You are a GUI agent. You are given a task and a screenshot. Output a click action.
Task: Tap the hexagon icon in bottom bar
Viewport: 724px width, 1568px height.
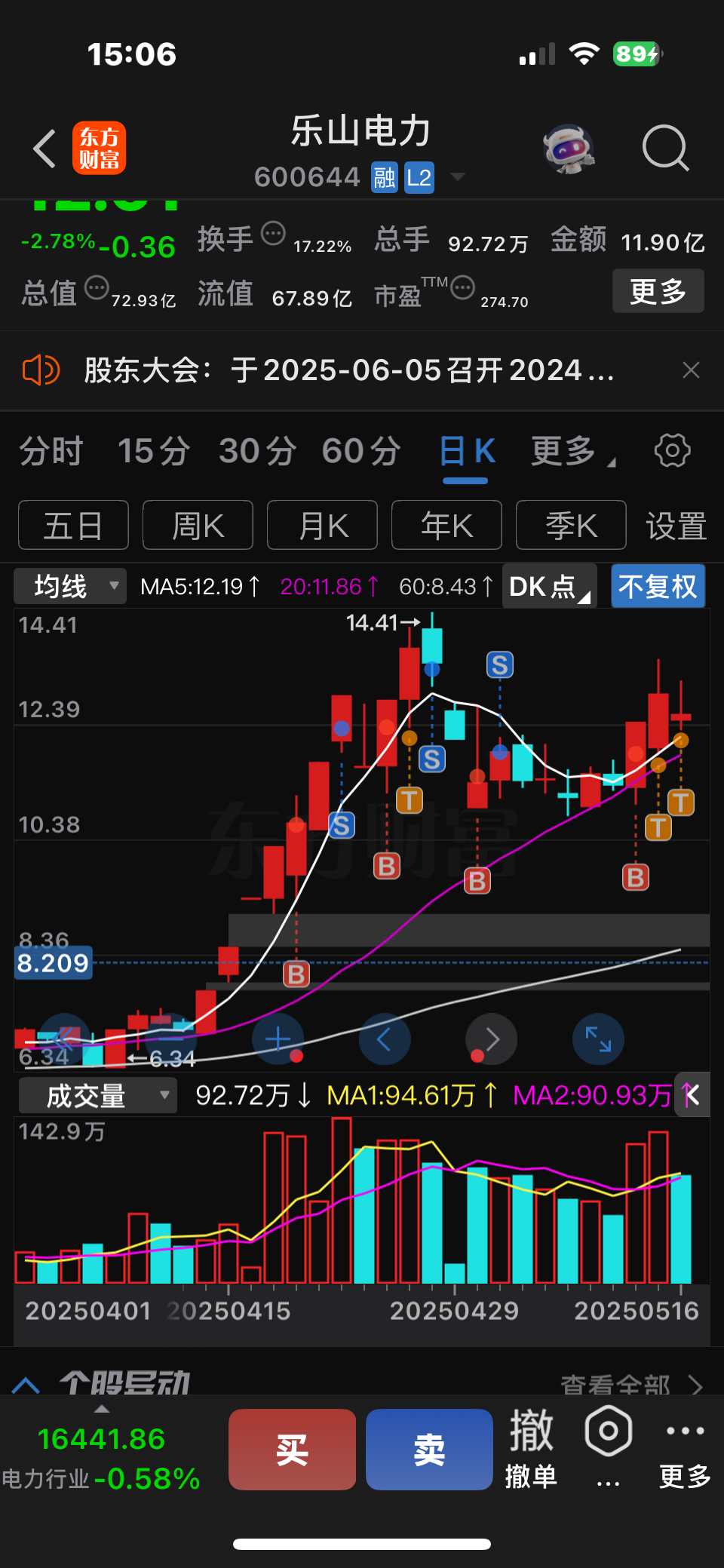(x=608, y=1431)
